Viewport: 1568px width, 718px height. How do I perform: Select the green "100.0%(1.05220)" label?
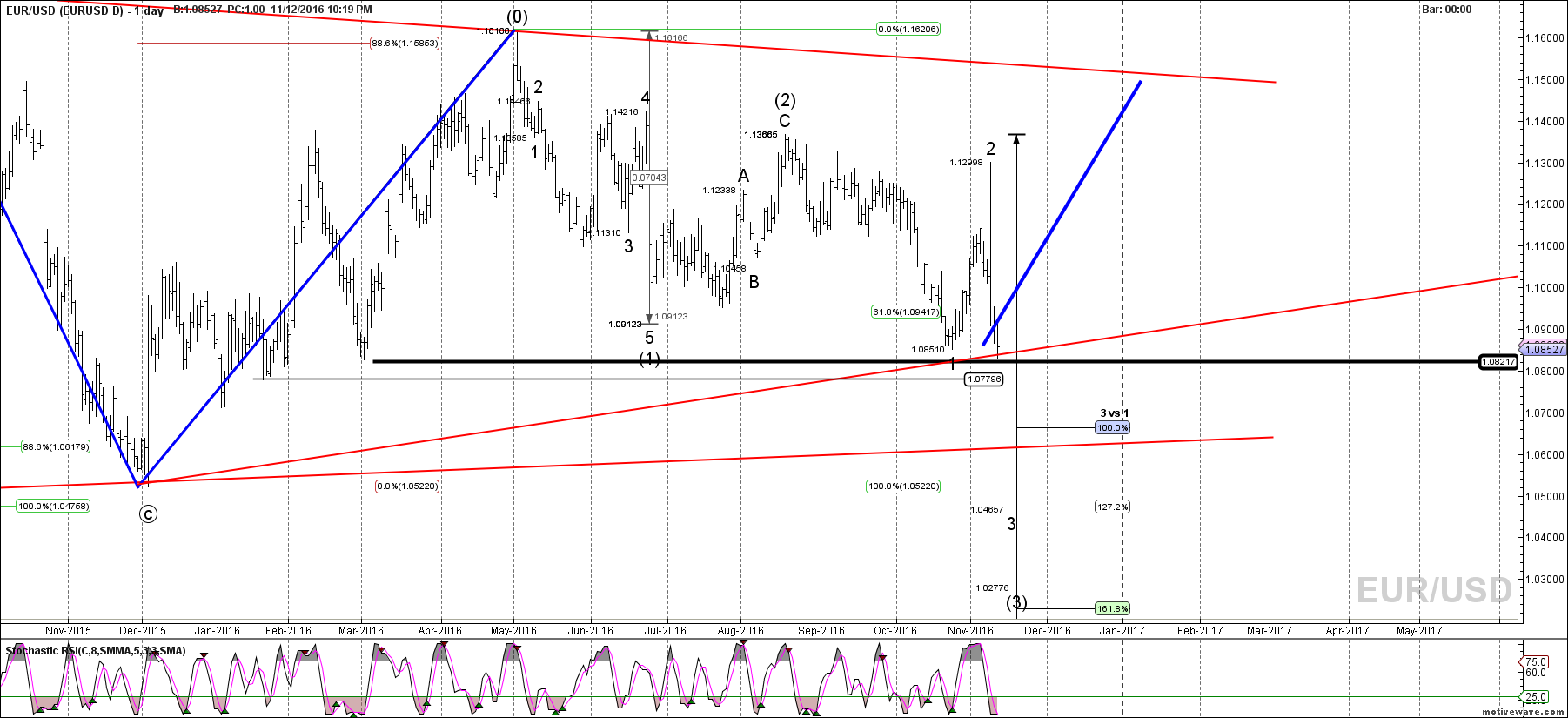(903, 486)
